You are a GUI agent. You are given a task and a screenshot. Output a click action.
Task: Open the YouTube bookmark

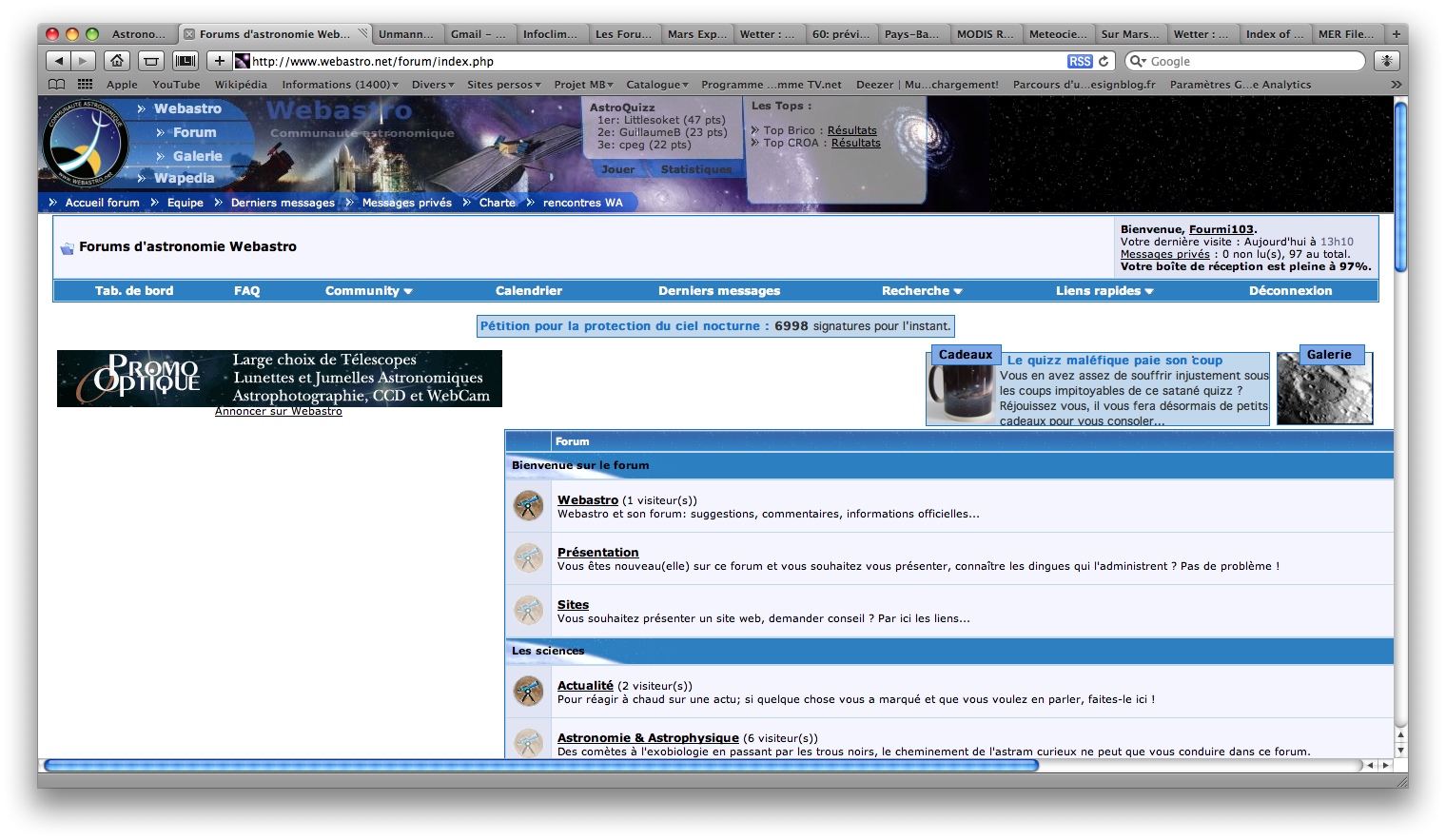176,85
